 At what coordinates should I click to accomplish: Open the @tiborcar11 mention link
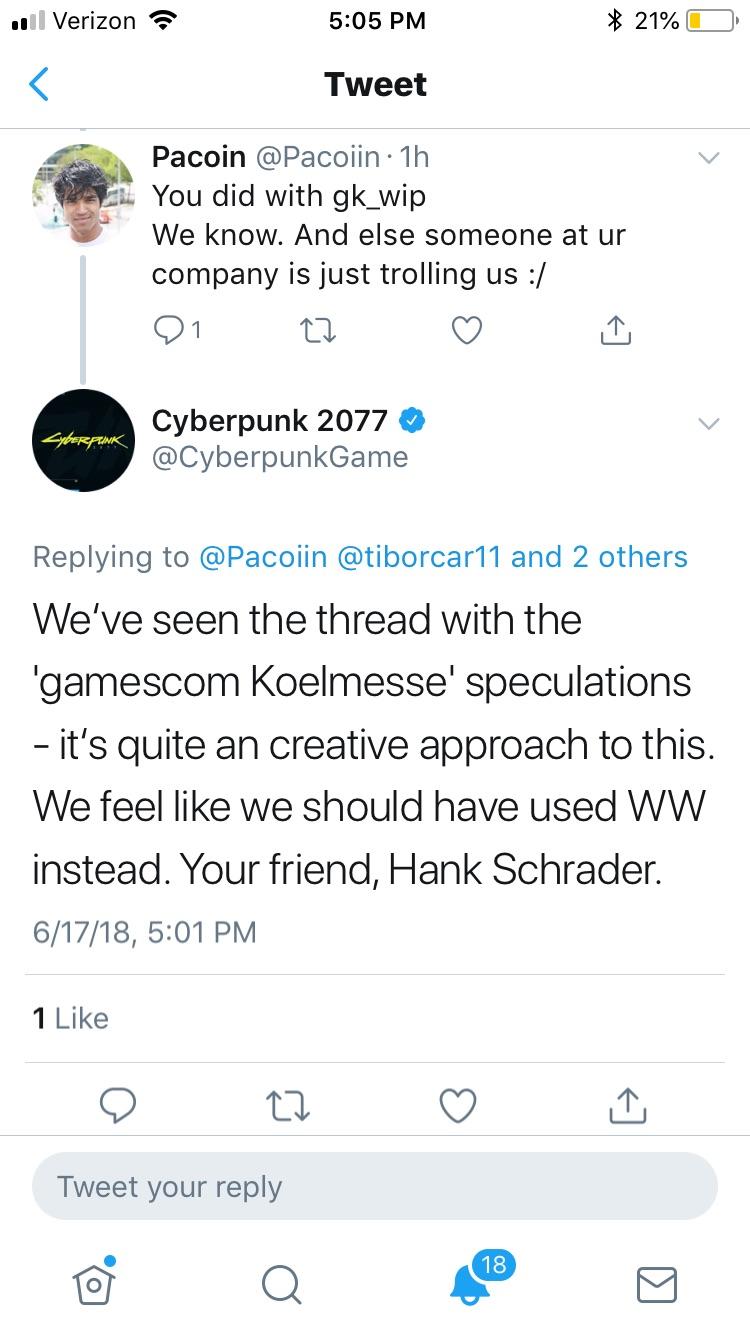[419, 557]
